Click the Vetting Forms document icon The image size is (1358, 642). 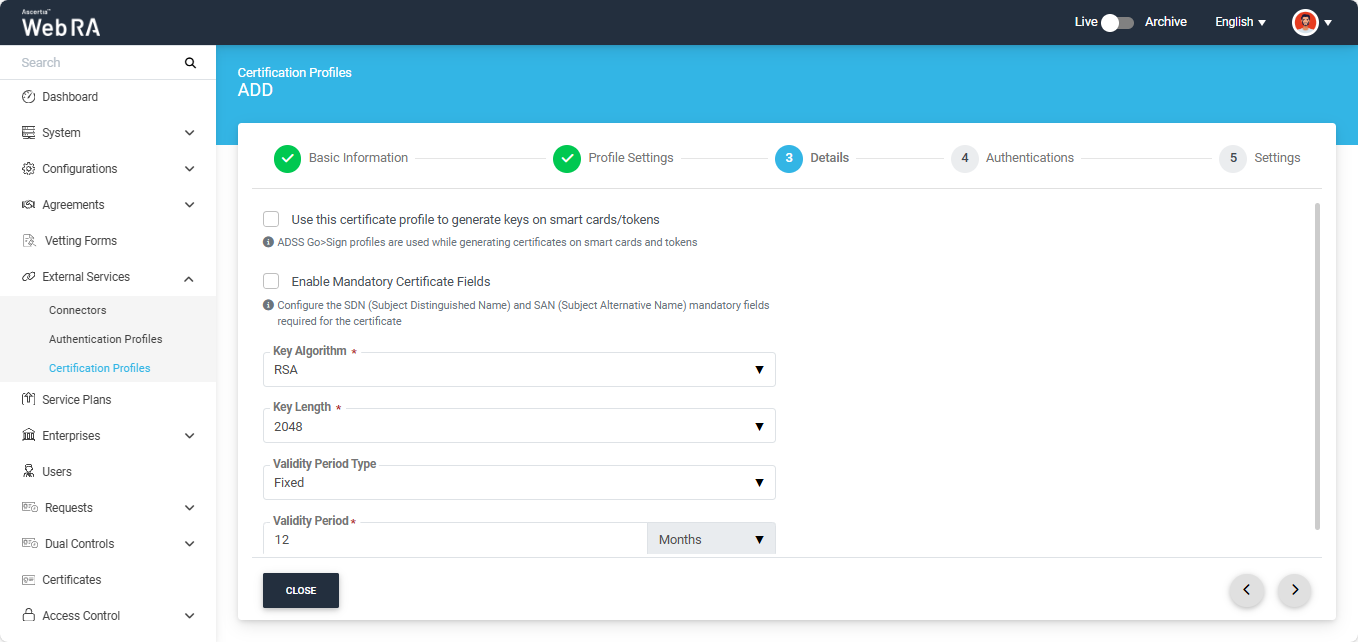(29, 241)
